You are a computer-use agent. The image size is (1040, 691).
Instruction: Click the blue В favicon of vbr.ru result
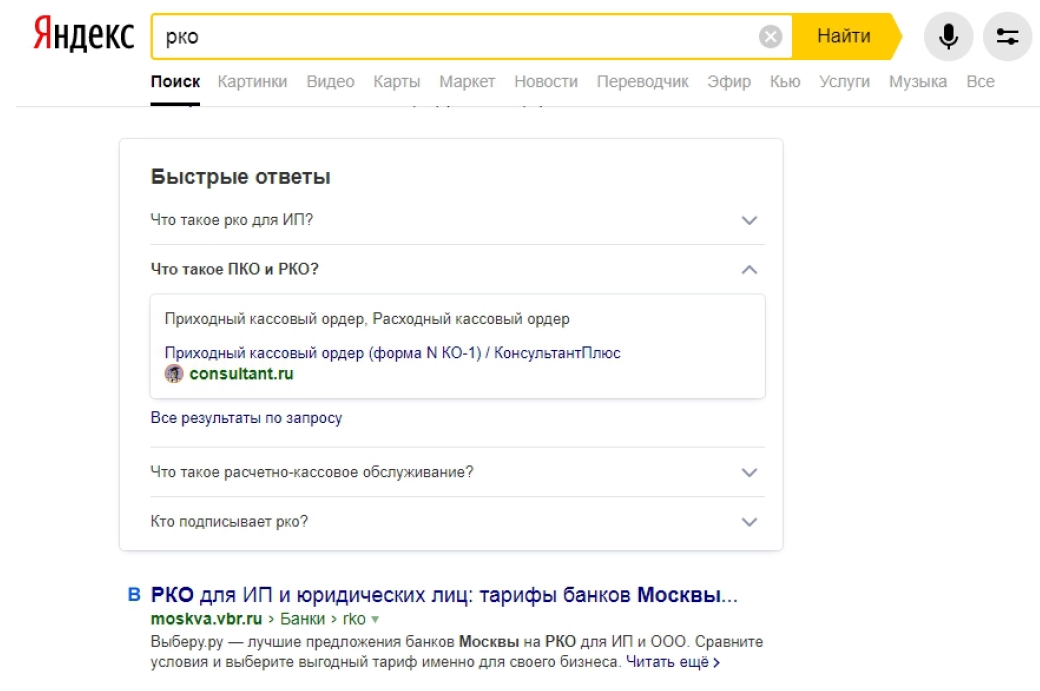[134, 596]
